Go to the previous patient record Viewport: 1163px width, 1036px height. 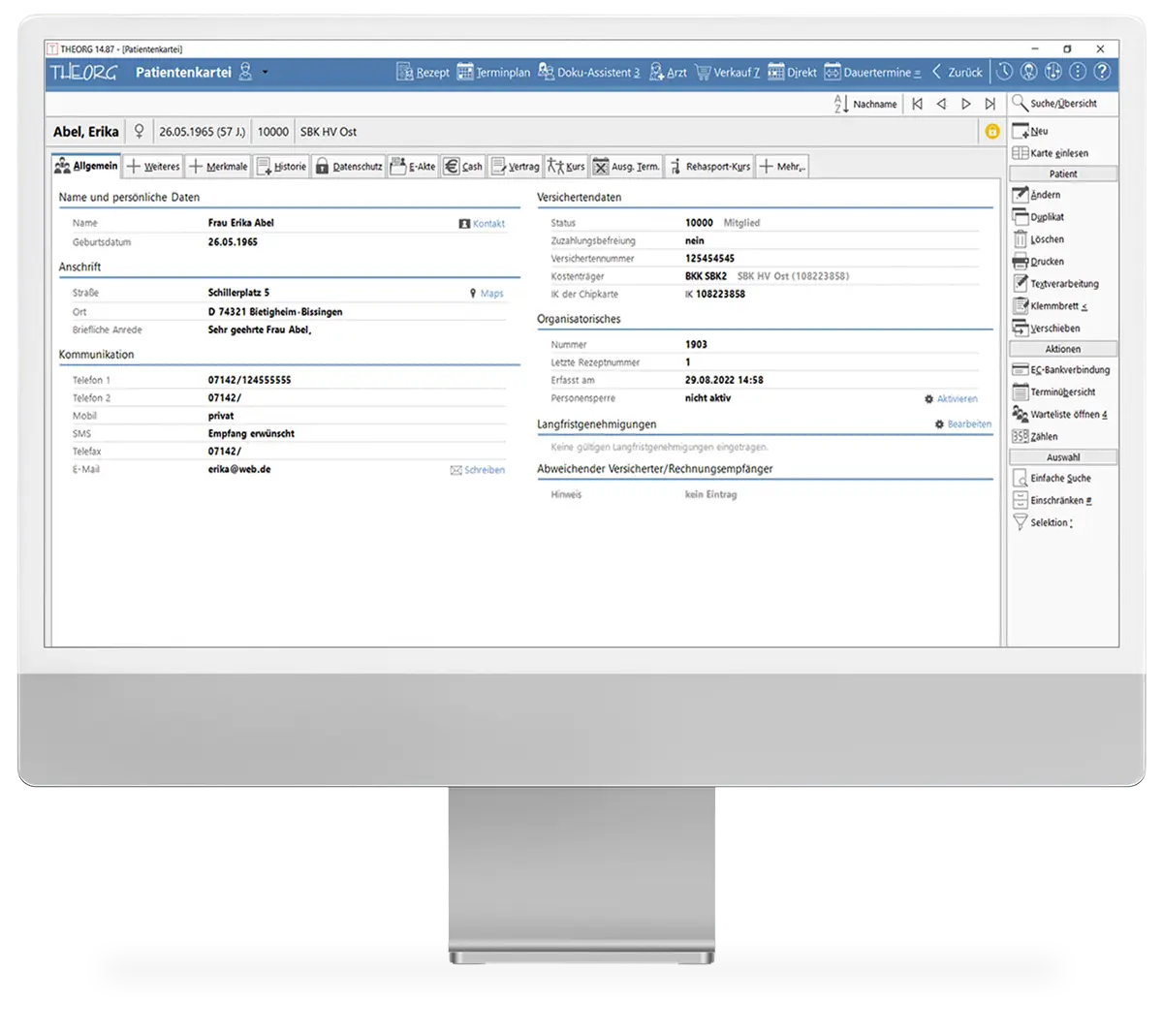coord(941,104)
